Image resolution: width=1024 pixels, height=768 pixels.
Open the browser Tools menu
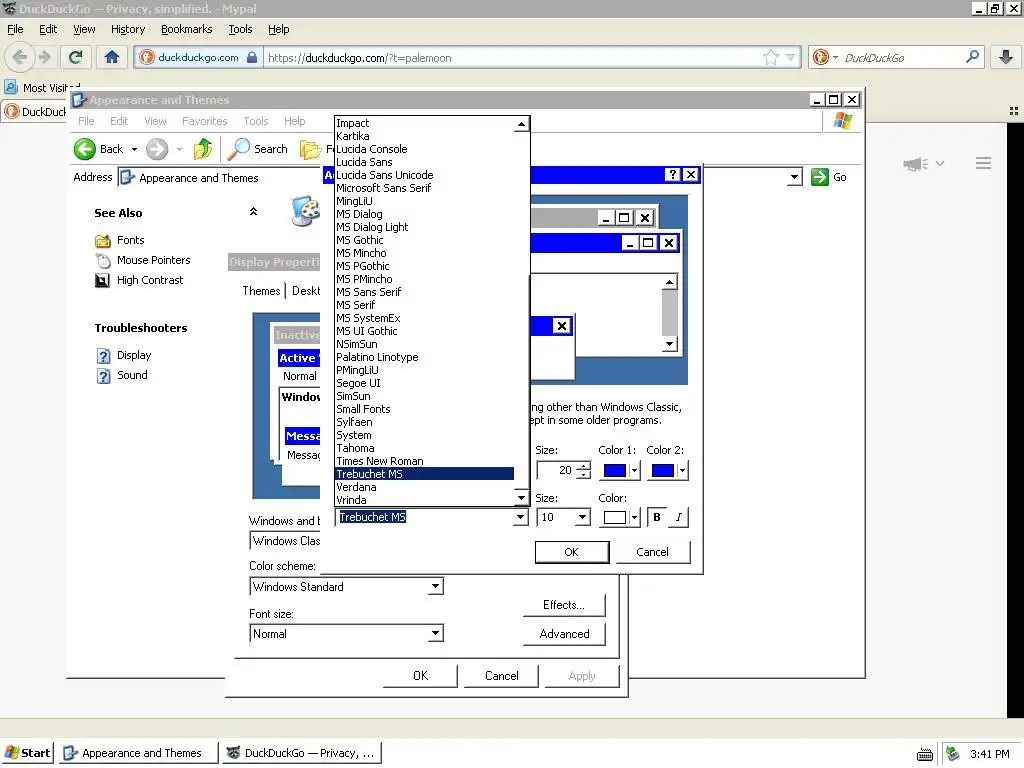(240, 29)
